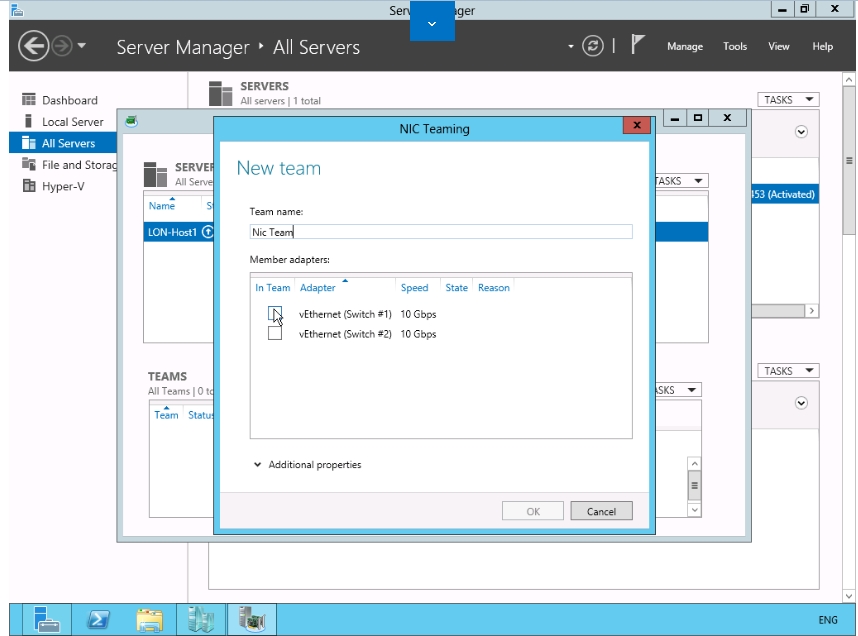The image size is (858, 636).
Task: Click the All Servers icon
Action: coord(28,142)
